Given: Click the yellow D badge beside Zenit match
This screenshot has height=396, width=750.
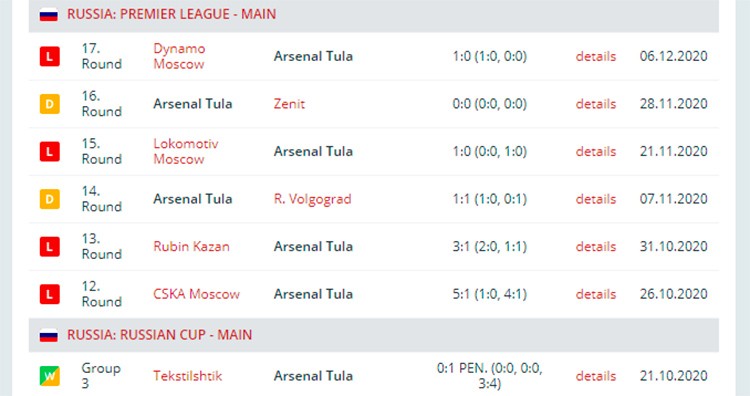Looking at the screenshot, I should tap(49, 104).
